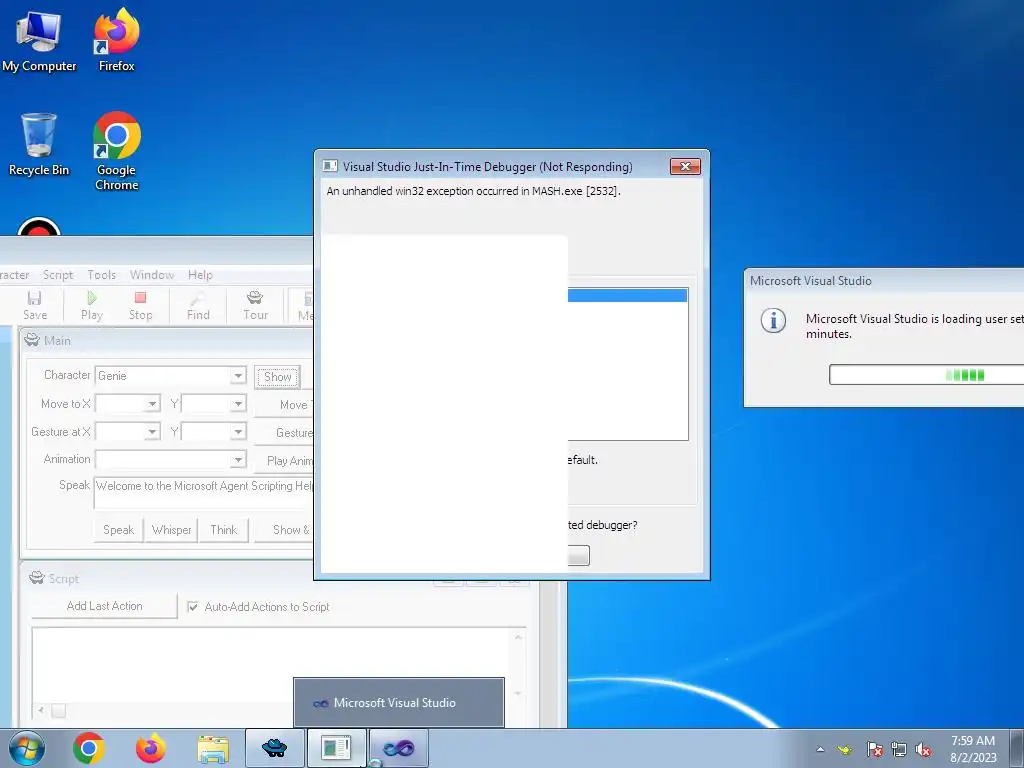
Task: Switch to Visual Studio infinity taskbar button
Action: (x=399, y=748)
